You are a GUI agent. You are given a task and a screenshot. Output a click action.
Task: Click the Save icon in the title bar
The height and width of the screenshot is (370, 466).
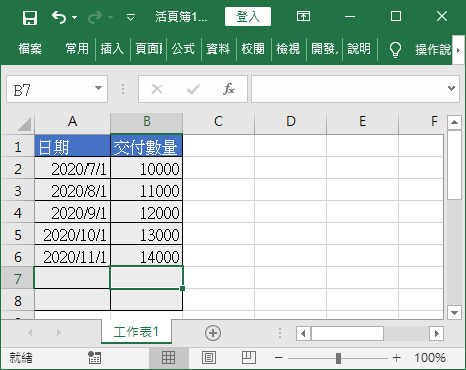30,17
